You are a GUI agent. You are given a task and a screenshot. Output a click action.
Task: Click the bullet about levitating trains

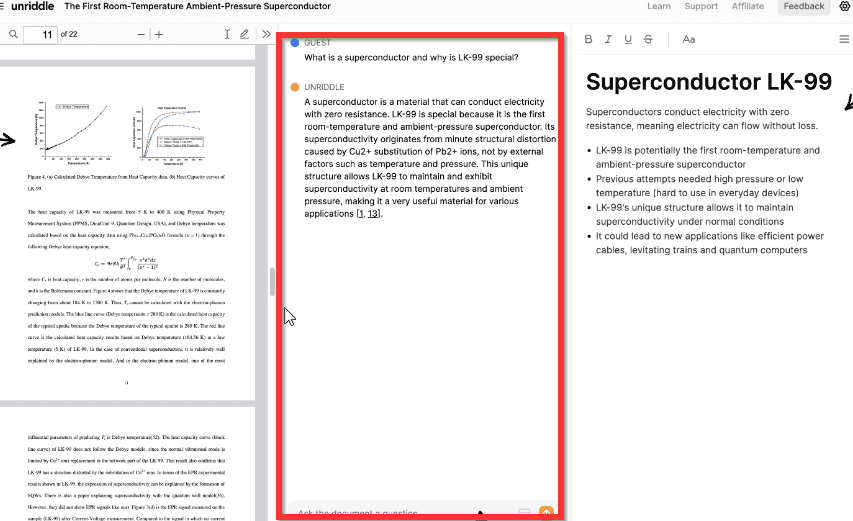pyautogui.click(x=709, y=243)
